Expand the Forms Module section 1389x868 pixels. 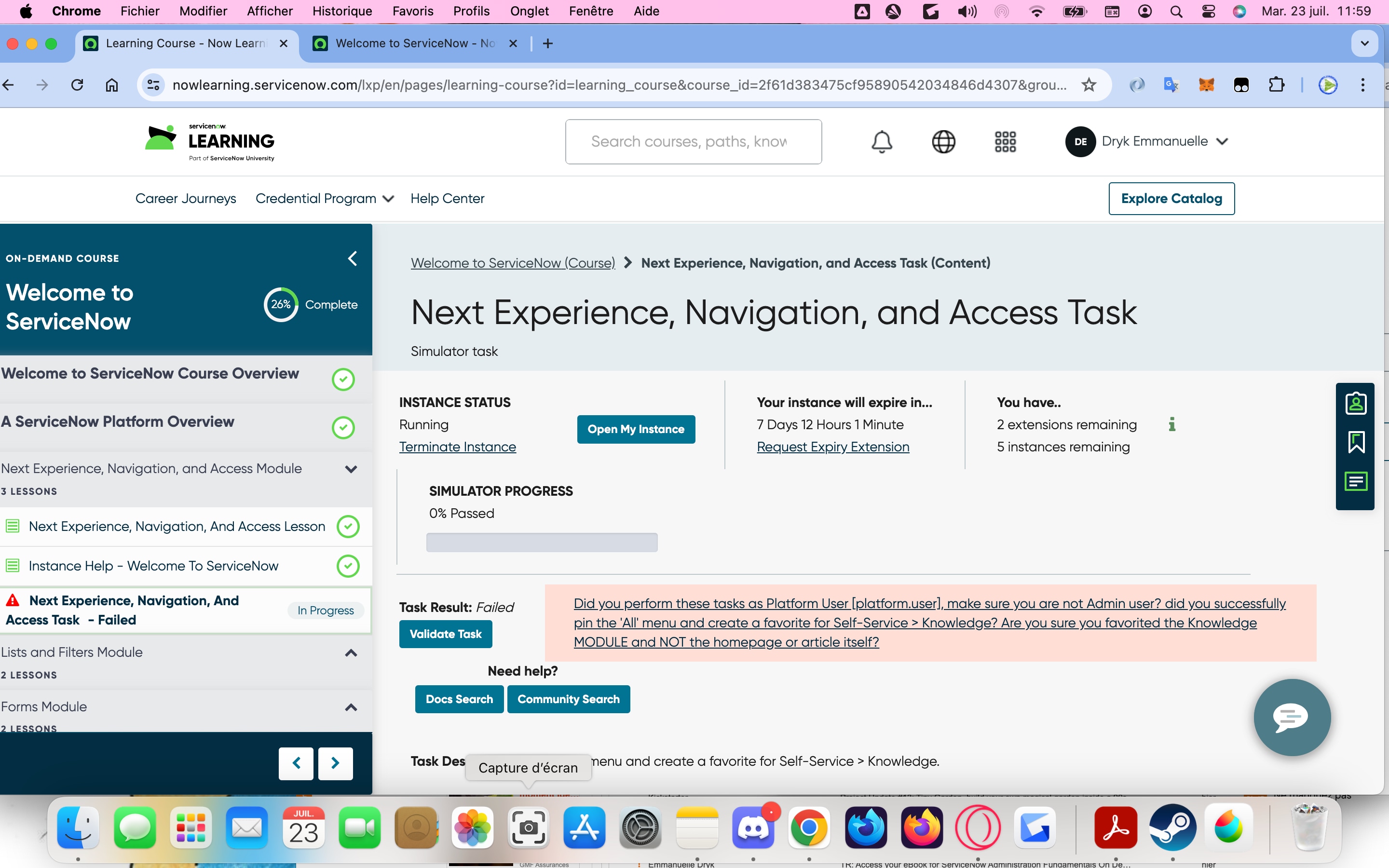tap(351, 707)
